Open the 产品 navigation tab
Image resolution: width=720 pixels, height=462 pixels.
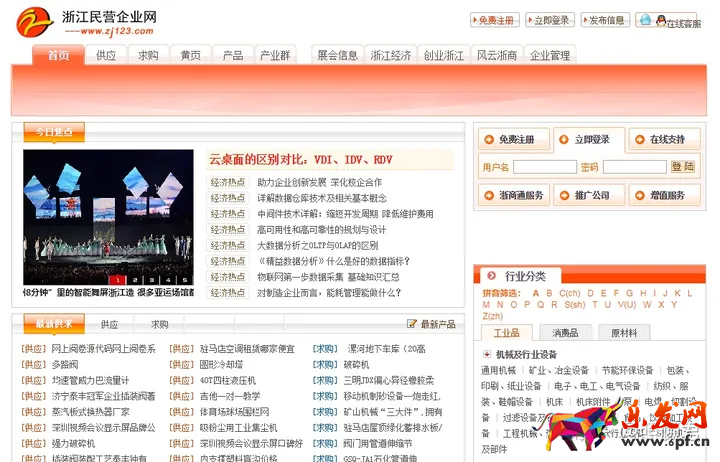point(233,56)
